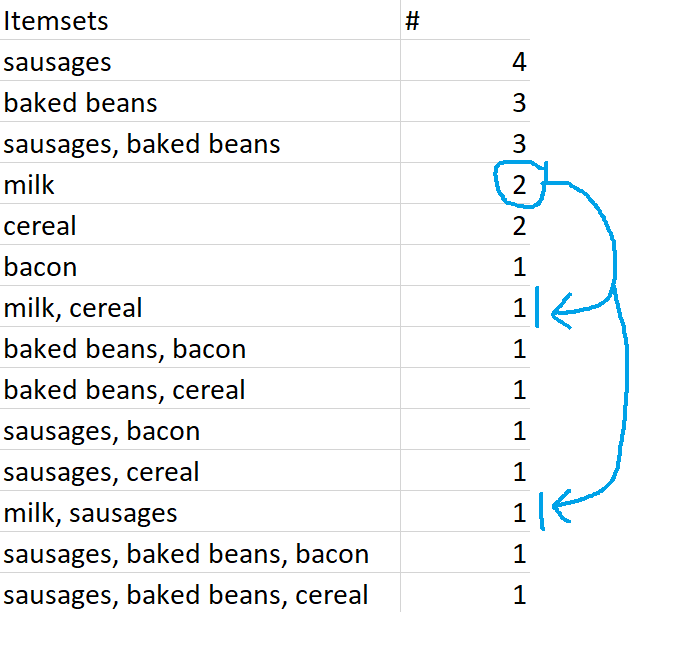
Task: Select the milk, cereal itemset cell
Action: (200, 306)
